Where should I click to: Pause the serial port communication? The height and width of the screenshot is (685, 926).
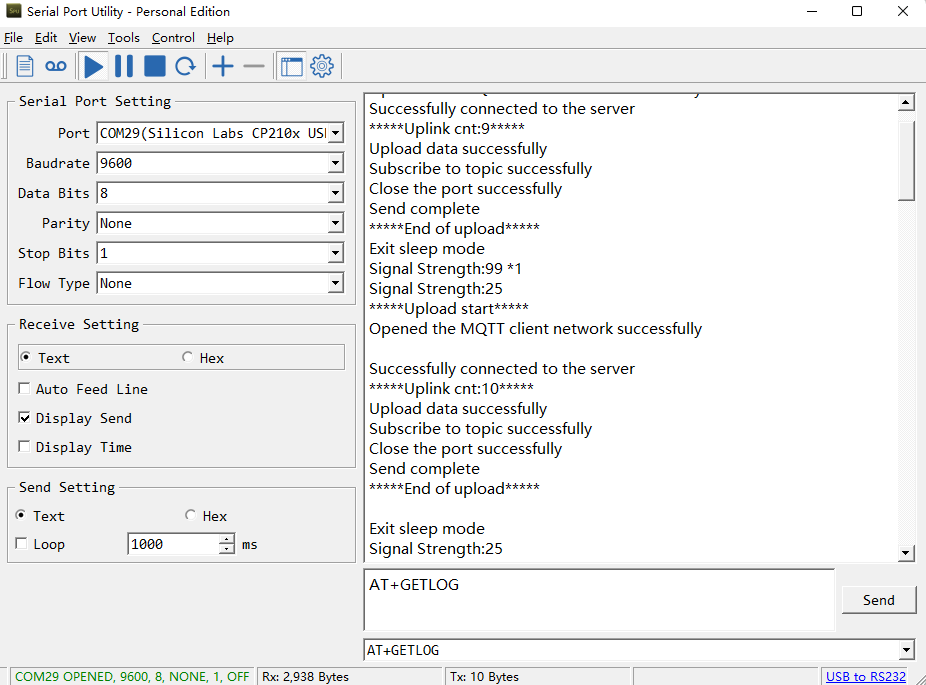[x=123, y=66]
